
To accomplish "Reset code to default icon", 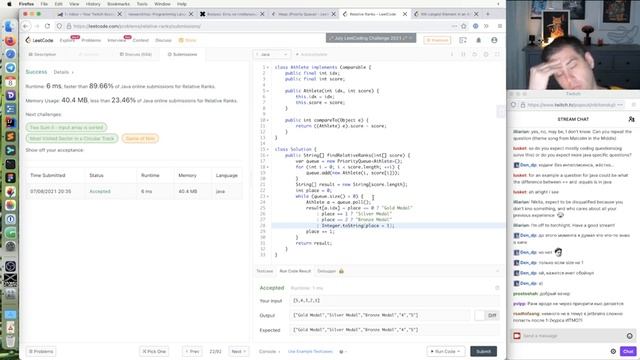I will [474, 54].
